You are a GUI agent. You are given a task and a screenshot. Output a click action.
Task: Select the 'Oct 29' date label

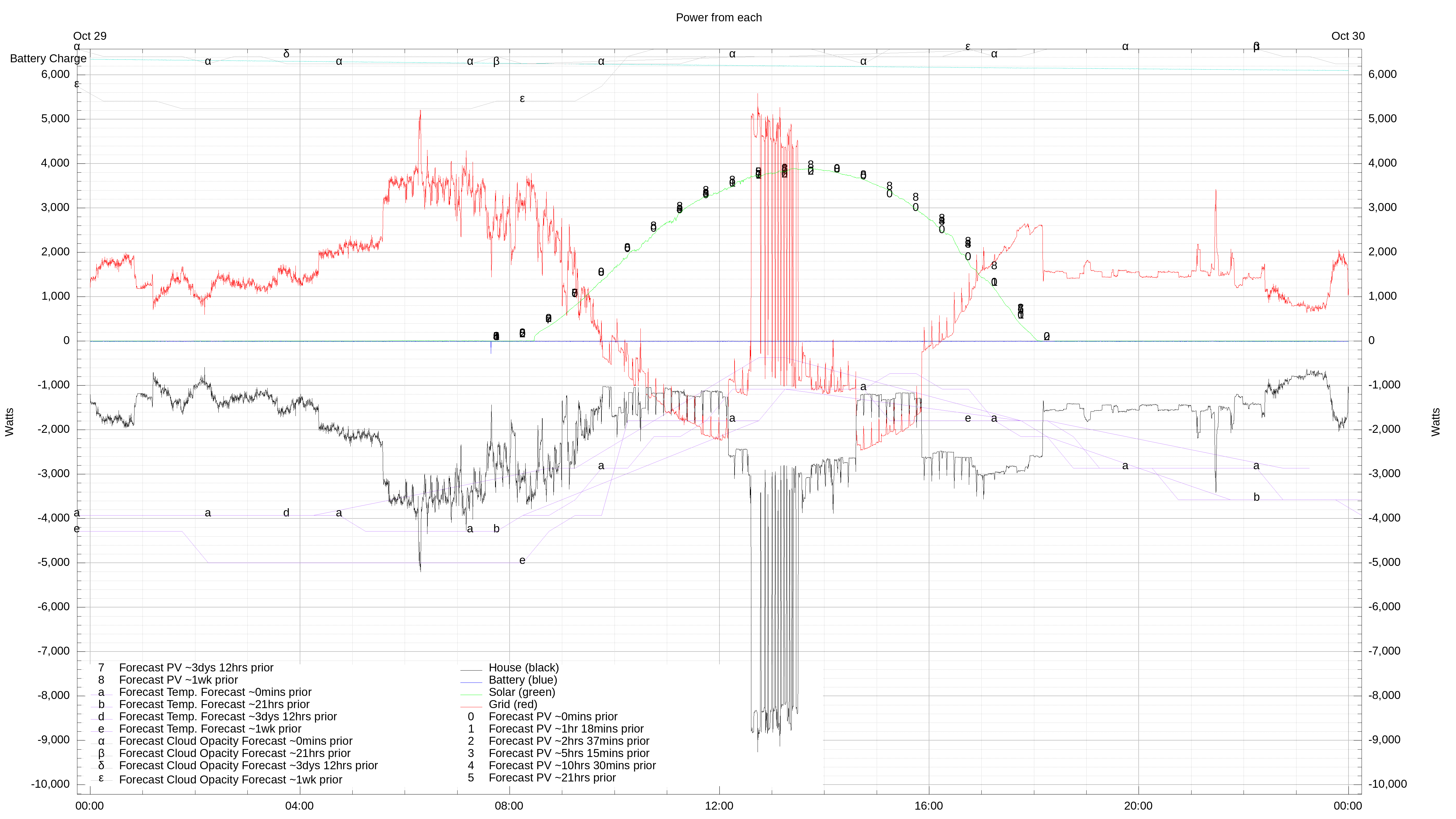pyautogui.click(x=89, y=36)
